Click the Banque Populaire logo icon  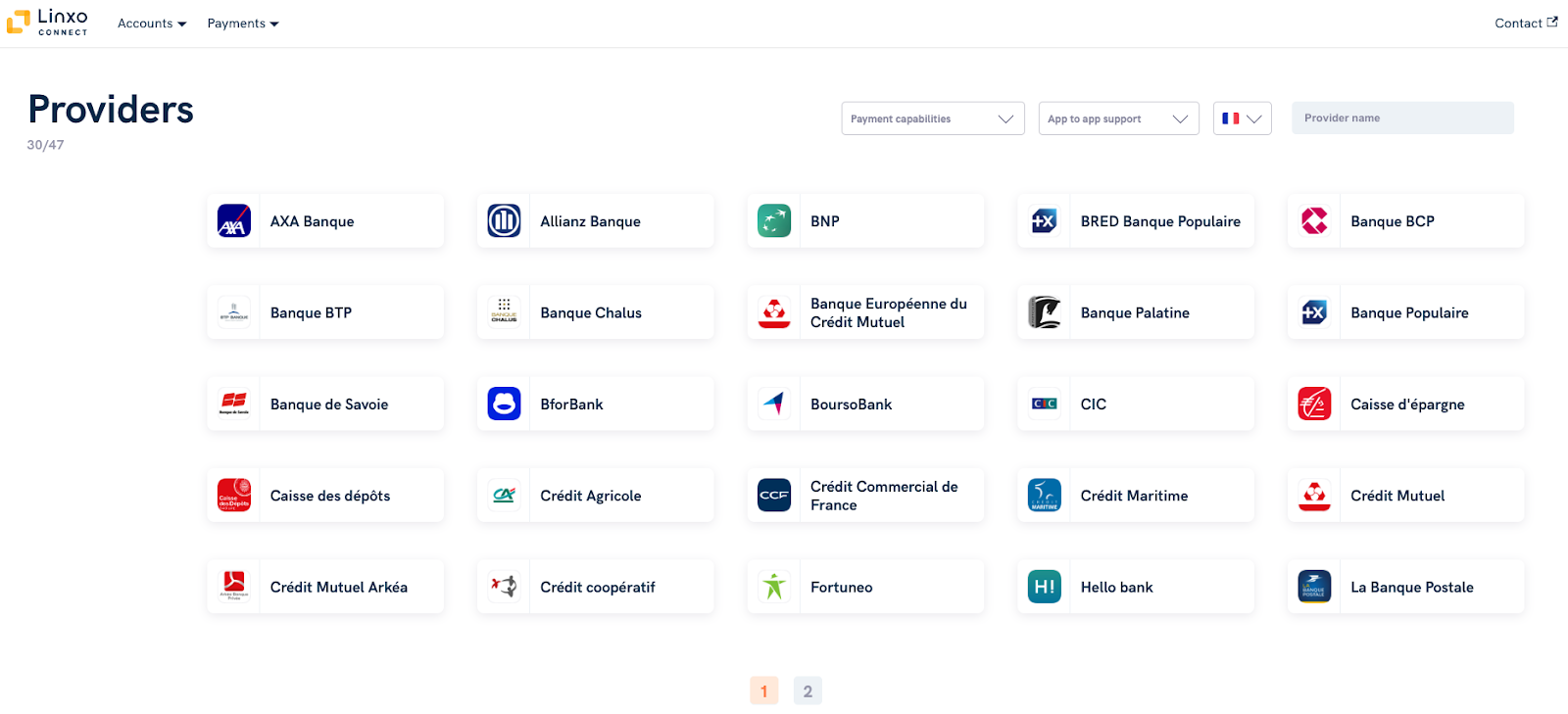pyautogui.click(x=1314, y=312)
